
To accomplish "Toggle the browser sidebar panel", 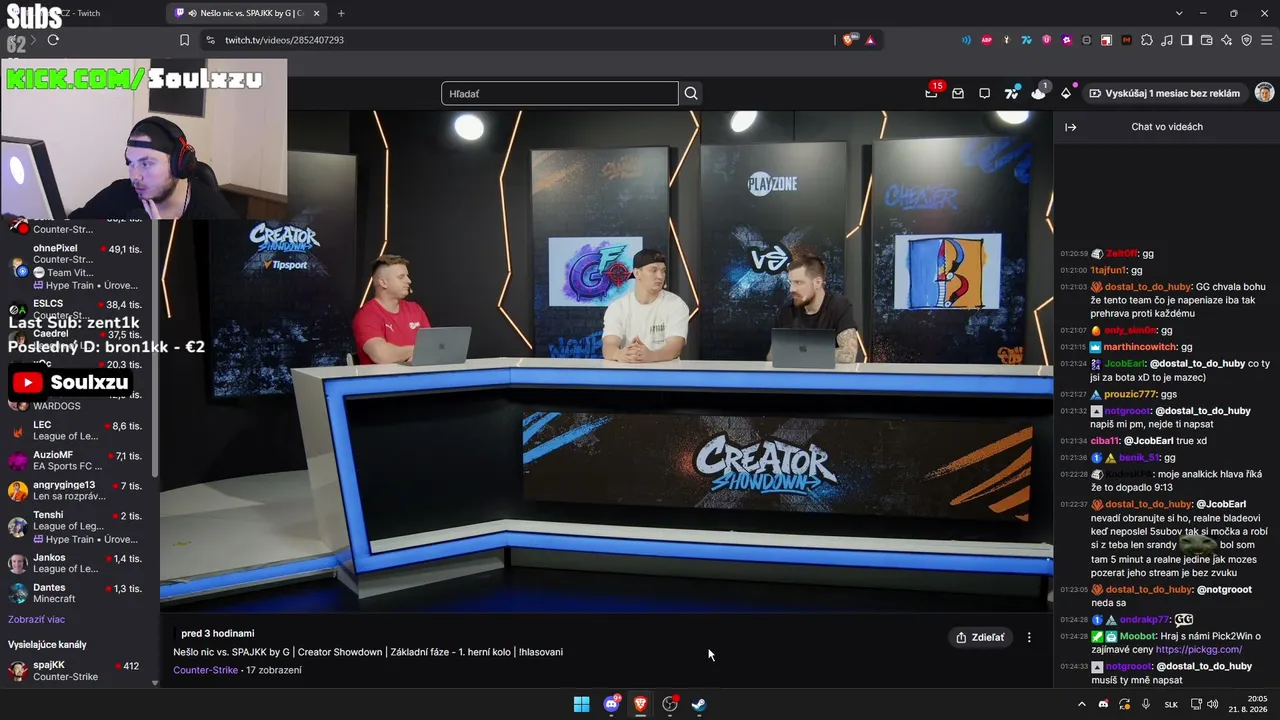I will coord(1186,40).
